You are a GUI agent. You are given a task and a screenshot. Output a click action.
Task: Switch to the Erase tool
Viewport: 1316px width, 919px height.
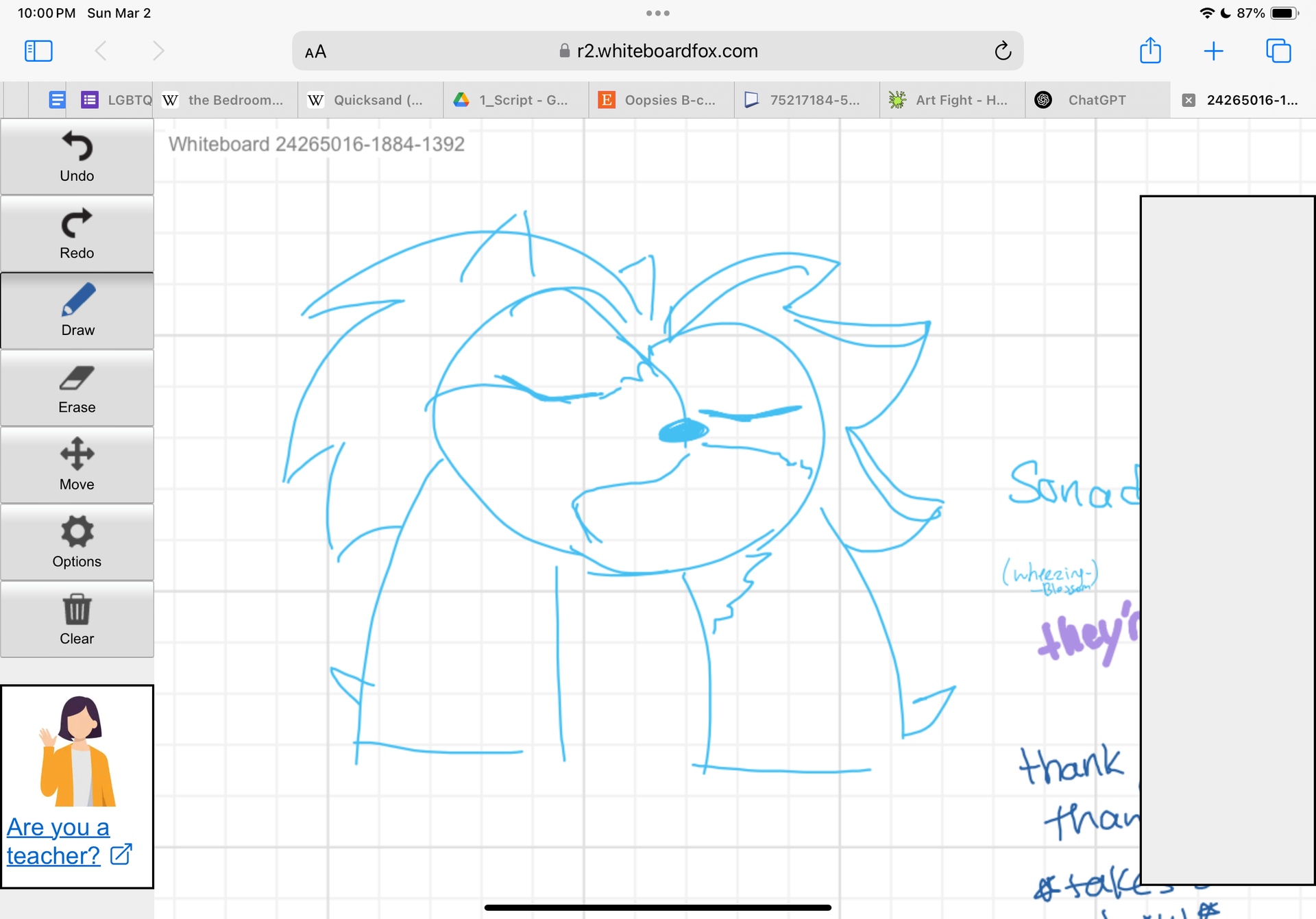77,388
